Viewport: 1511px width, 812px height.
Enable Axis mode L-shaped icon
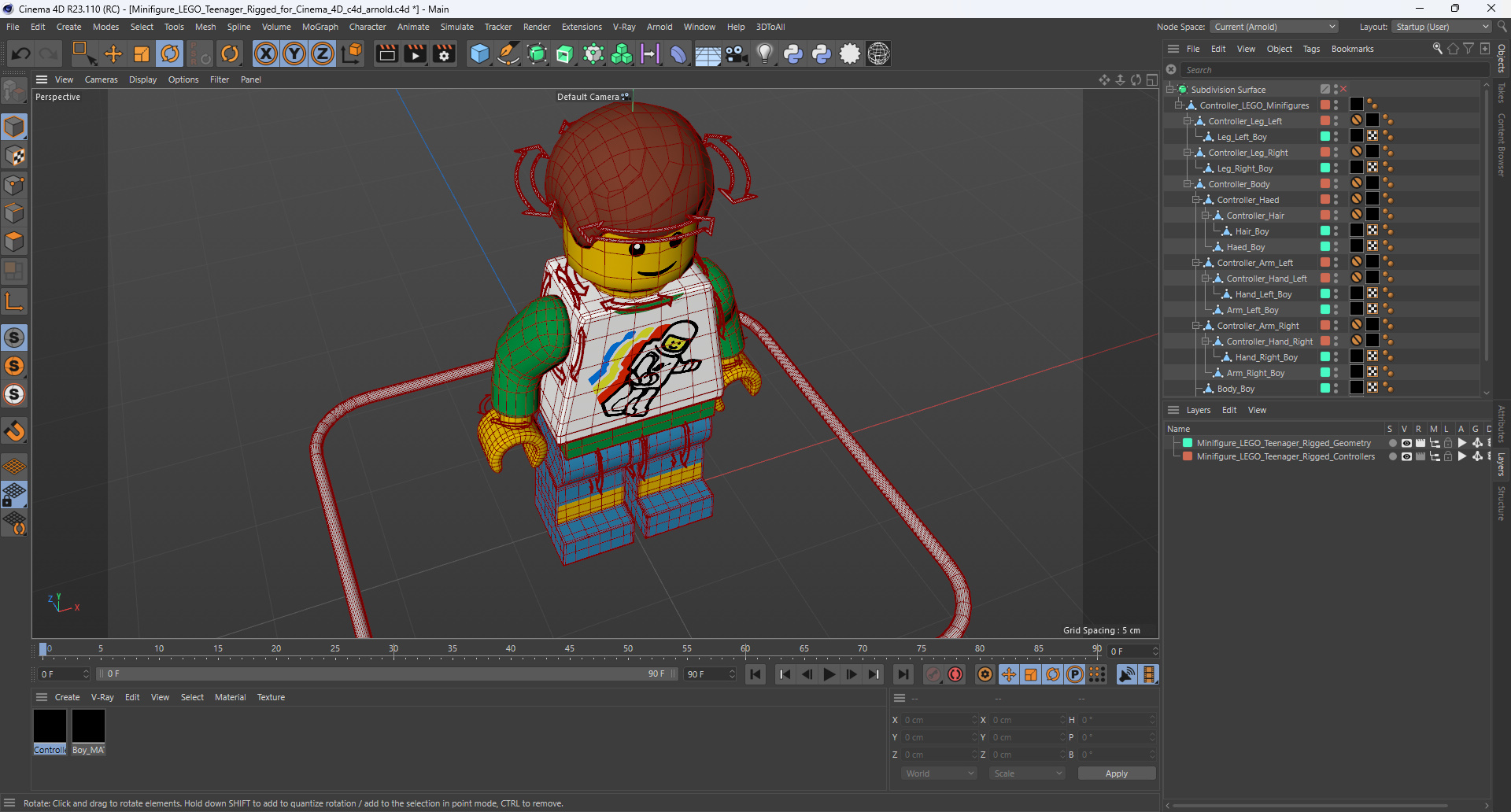14,301
